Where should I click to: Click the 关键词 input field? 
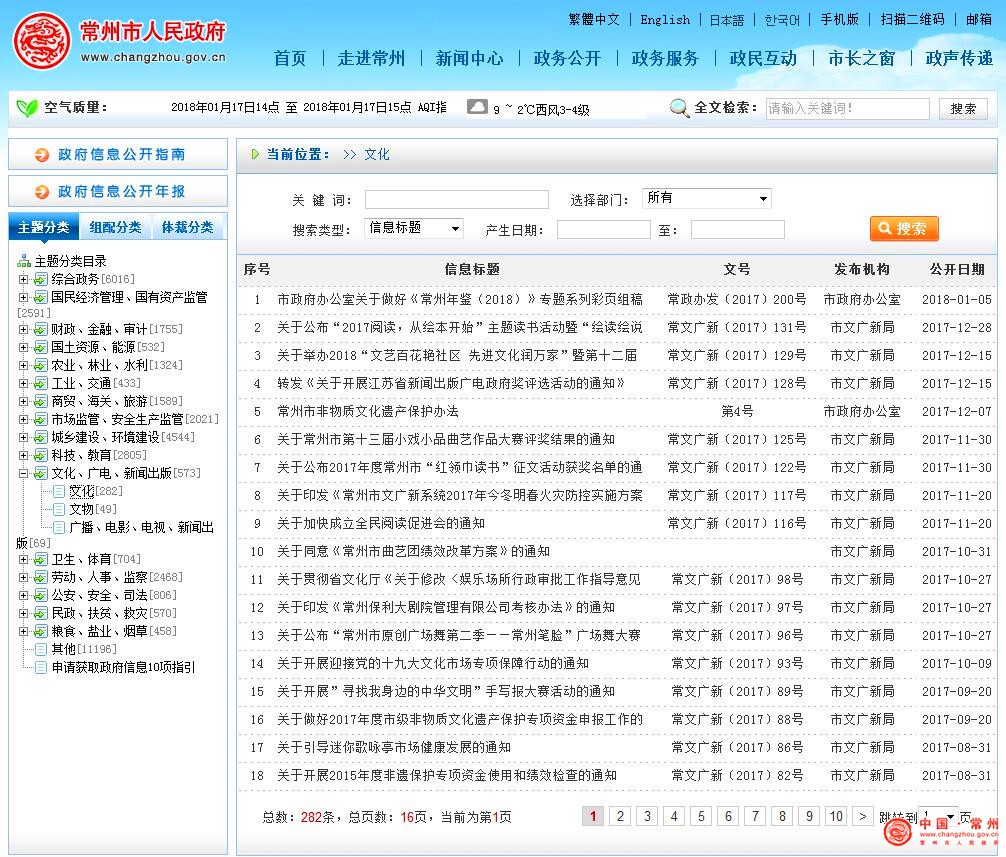click(456, 200)
